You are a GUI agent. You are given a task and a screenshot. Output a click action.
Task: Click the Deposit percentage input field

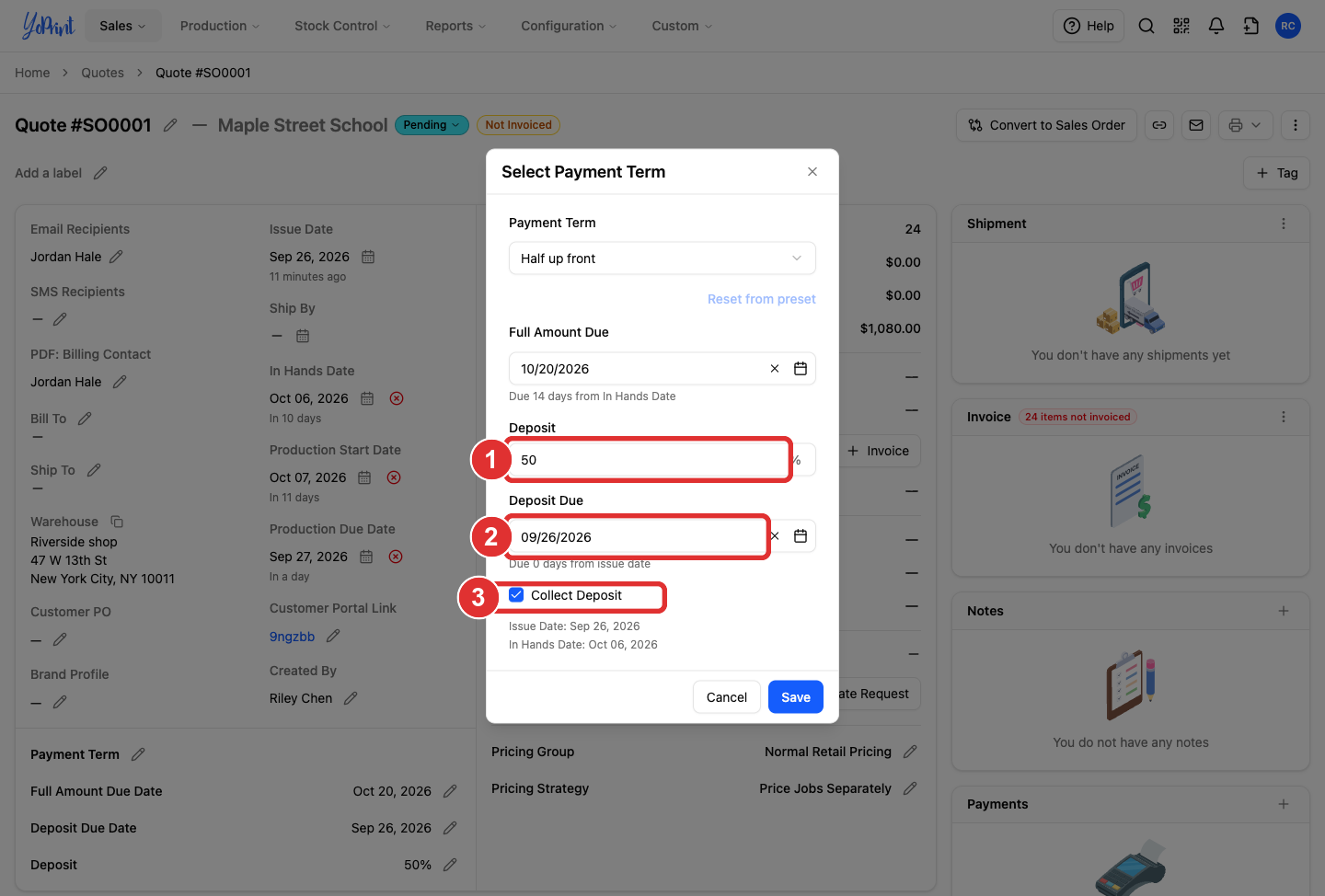[649, 460]
